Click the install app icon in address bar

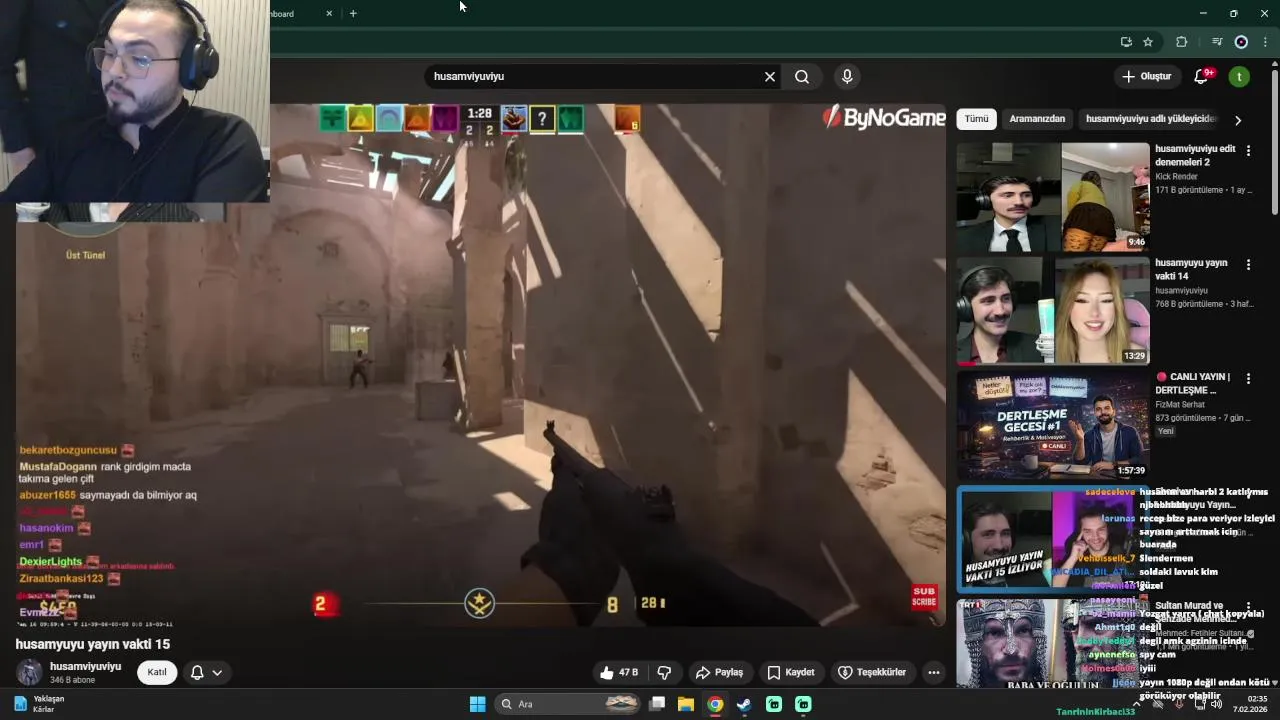tap(1126, 42)
